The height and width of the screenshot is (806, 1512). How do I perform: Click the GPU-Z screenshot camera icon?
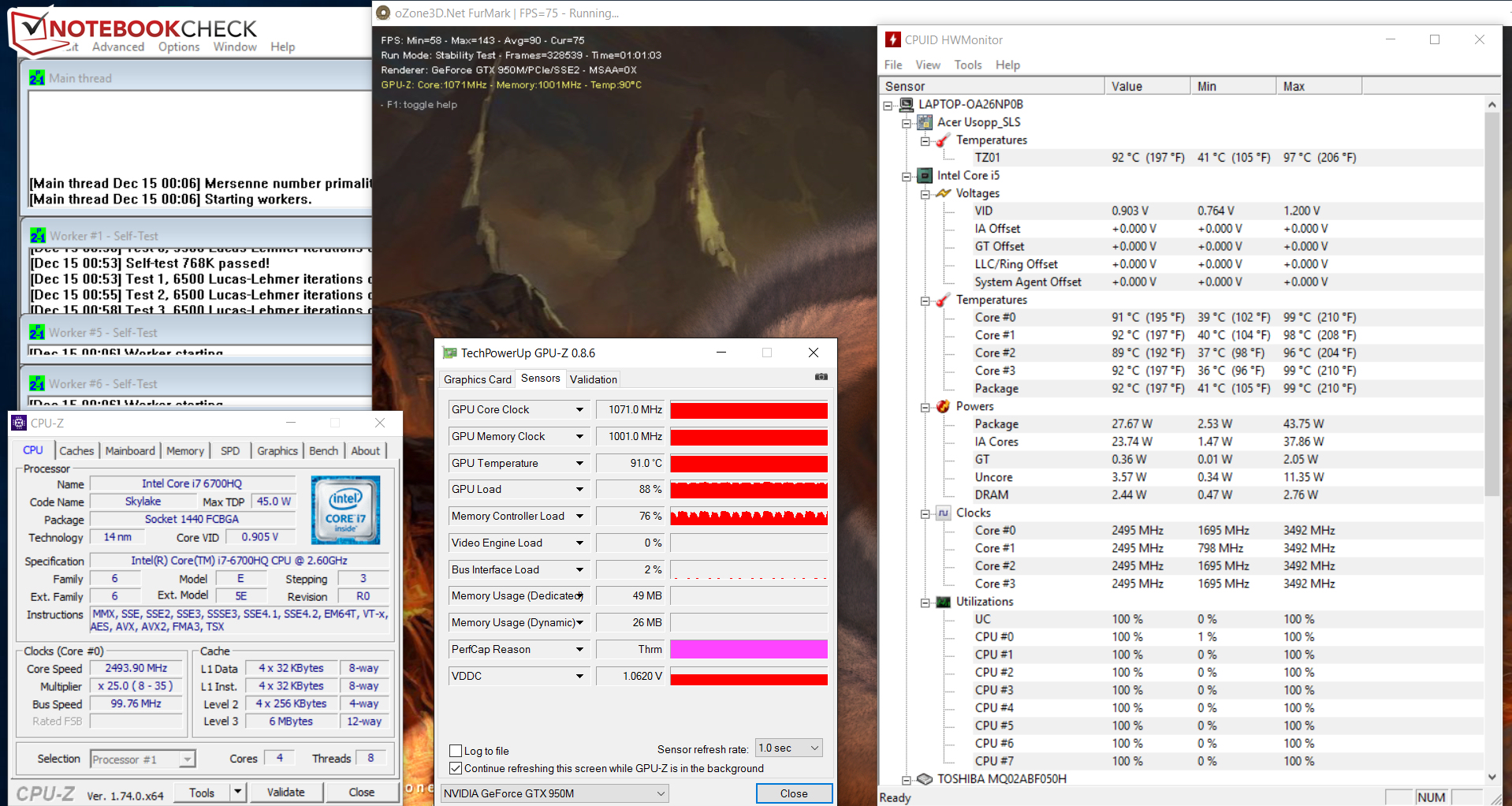[x=821, y=377]
